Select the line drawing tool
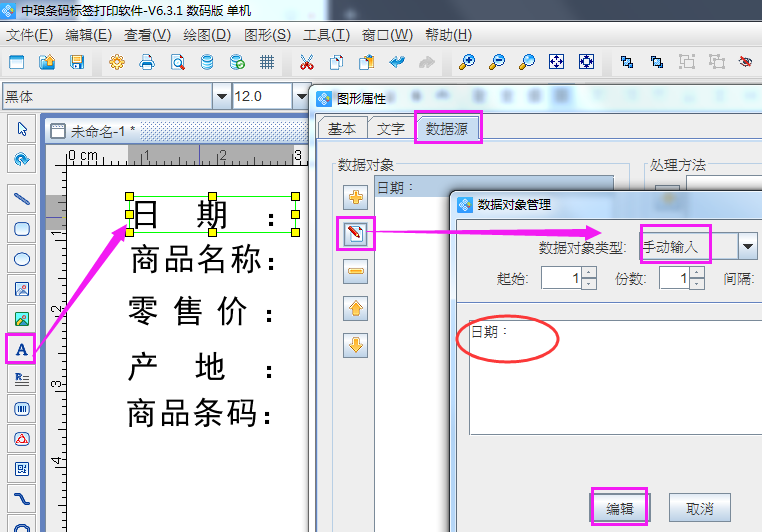Viewport: 762px width, 532px height. 22,199
